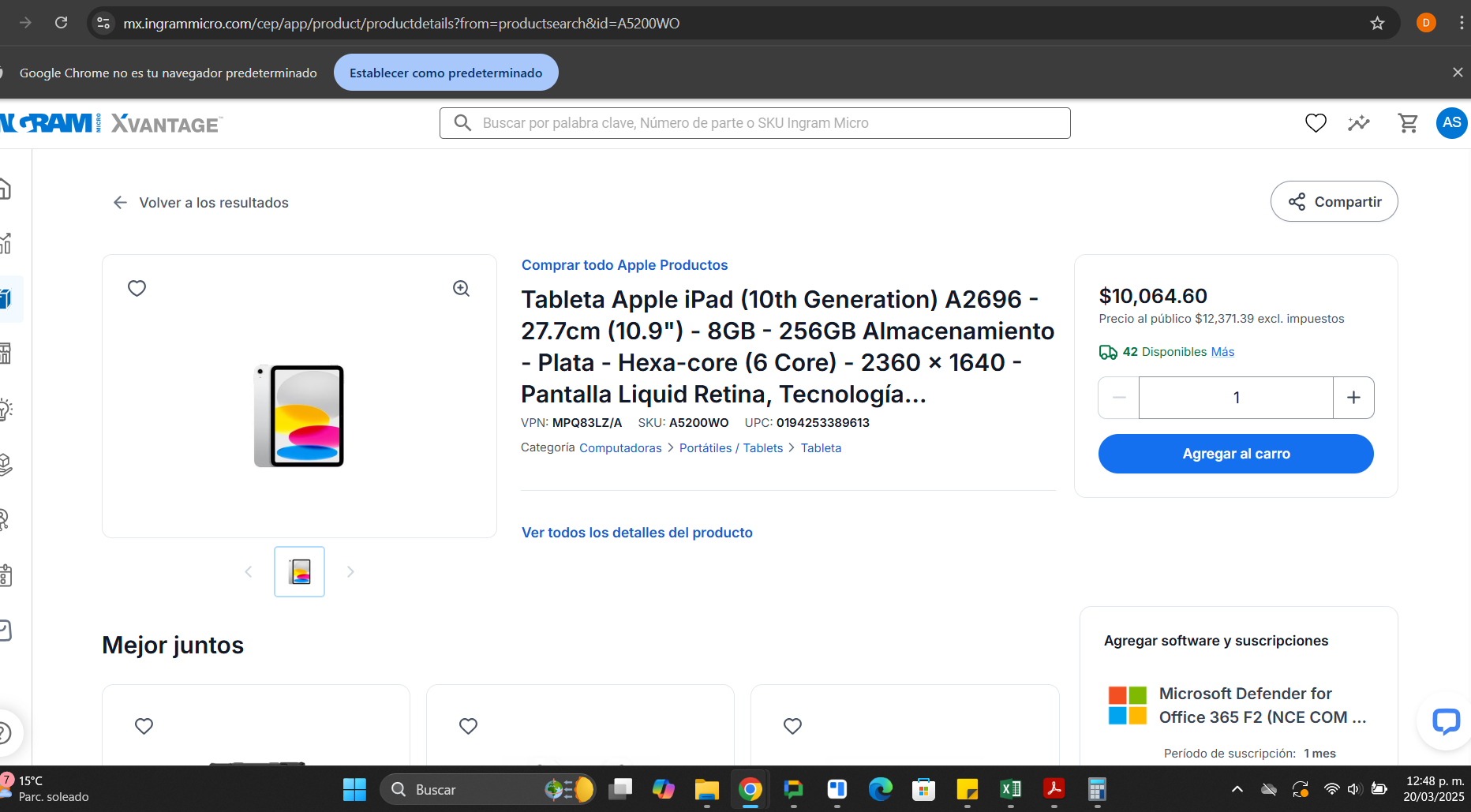Select the highlighted products box sidebar icon
This screenshot has width=1471, height=812.
(x=6, y=298)
